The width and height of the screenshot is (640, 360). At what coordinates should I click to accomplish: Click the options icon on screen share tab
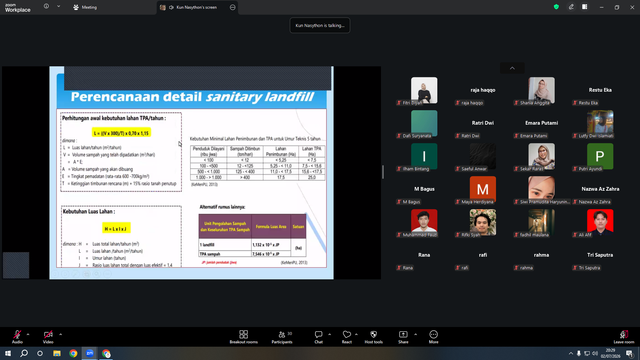coord(233,7)
